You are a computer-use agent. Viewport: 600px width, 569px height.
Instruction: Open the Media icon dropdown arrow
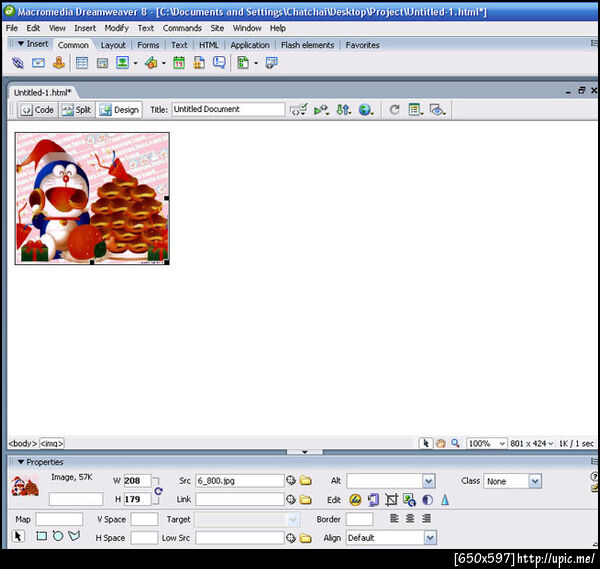[164, 63]
